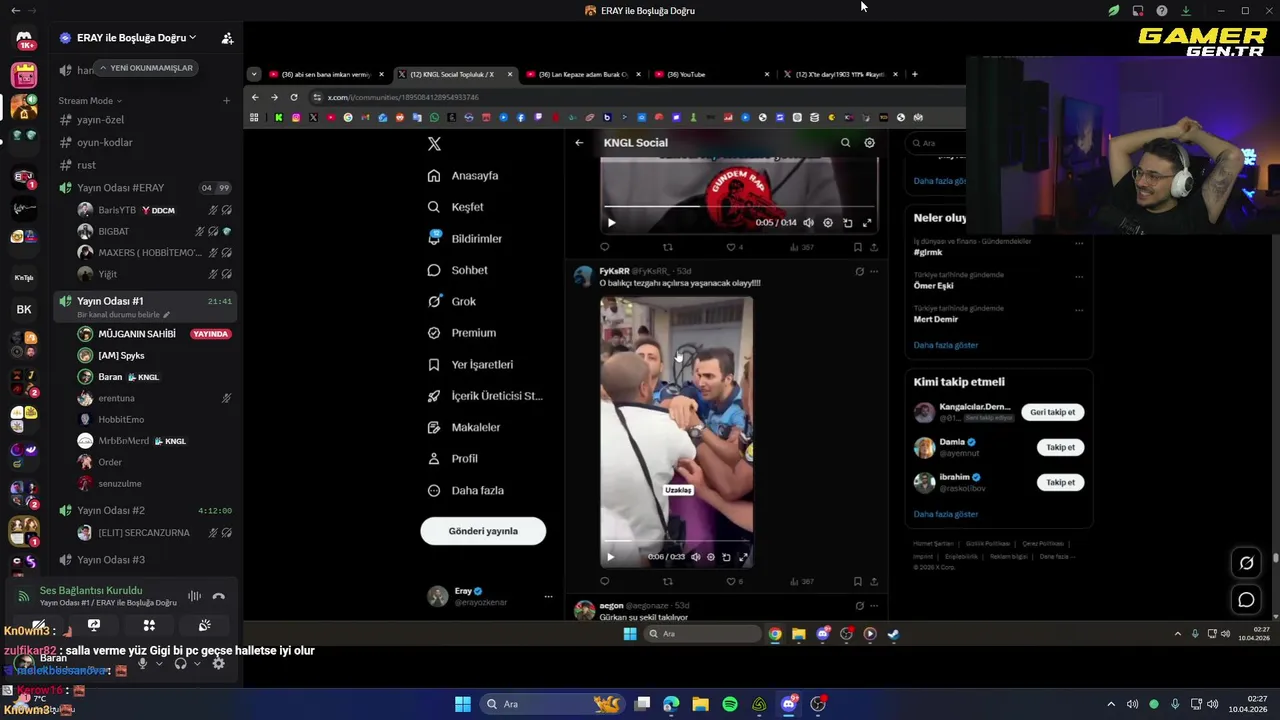Like the Gündem Rap post with 4 likes

click(734, 247)
